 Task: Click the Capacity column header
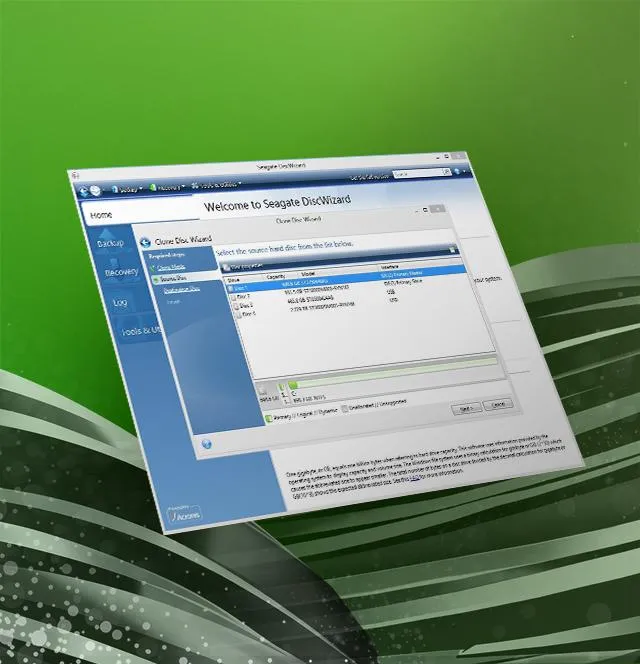tap(276, 277)
